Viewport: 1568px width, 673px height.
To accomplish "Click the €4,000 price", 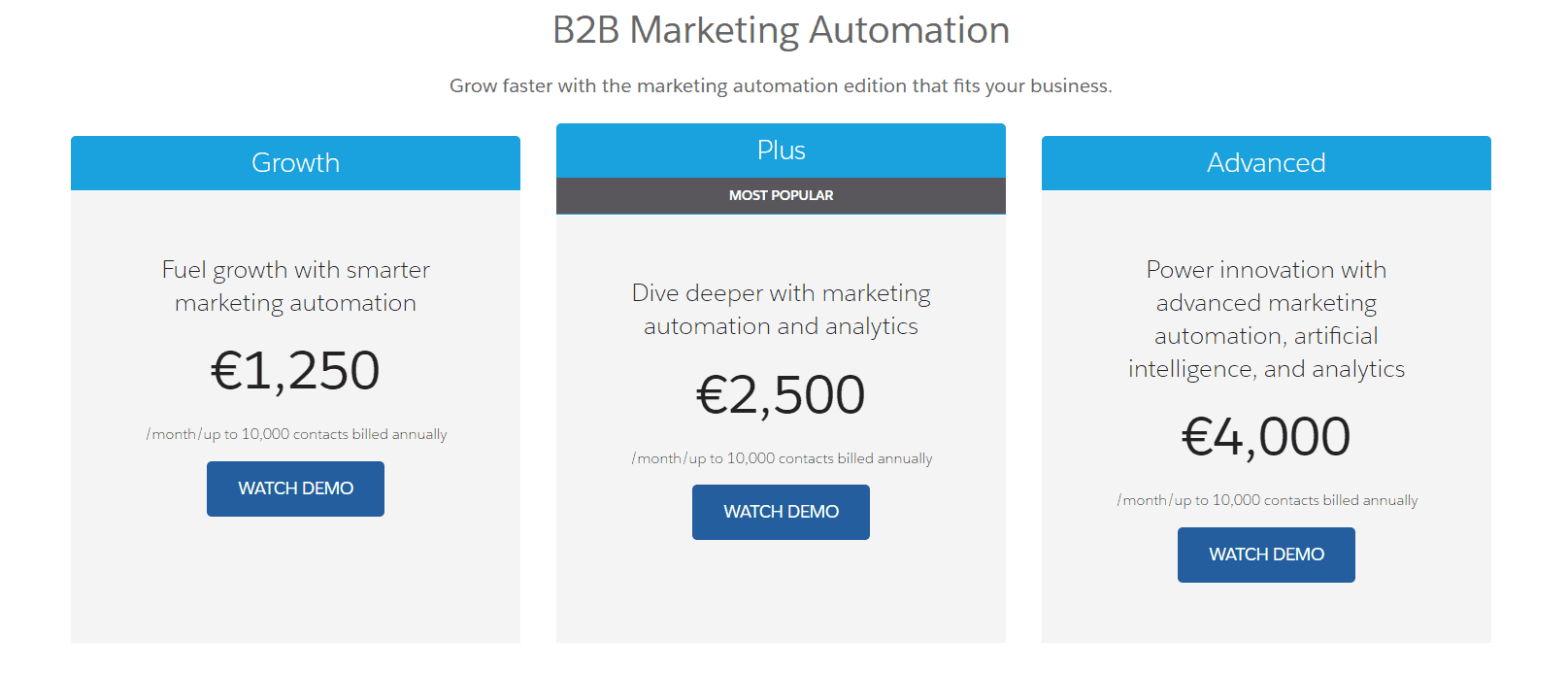I will pyautogui.click(x=1266, y=437).
